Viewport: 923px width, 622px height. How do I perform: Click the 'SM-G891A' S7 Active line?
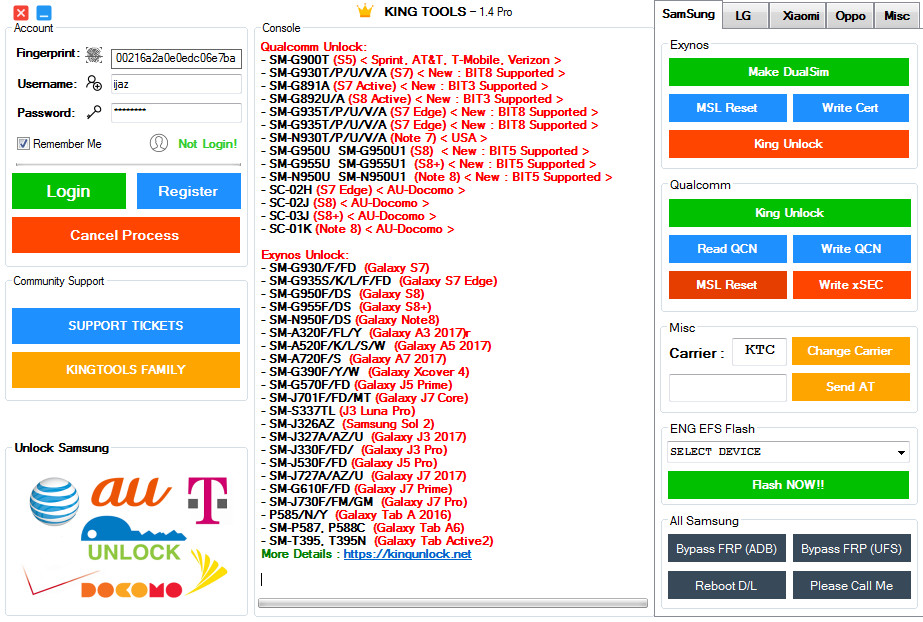pos(405,86)
